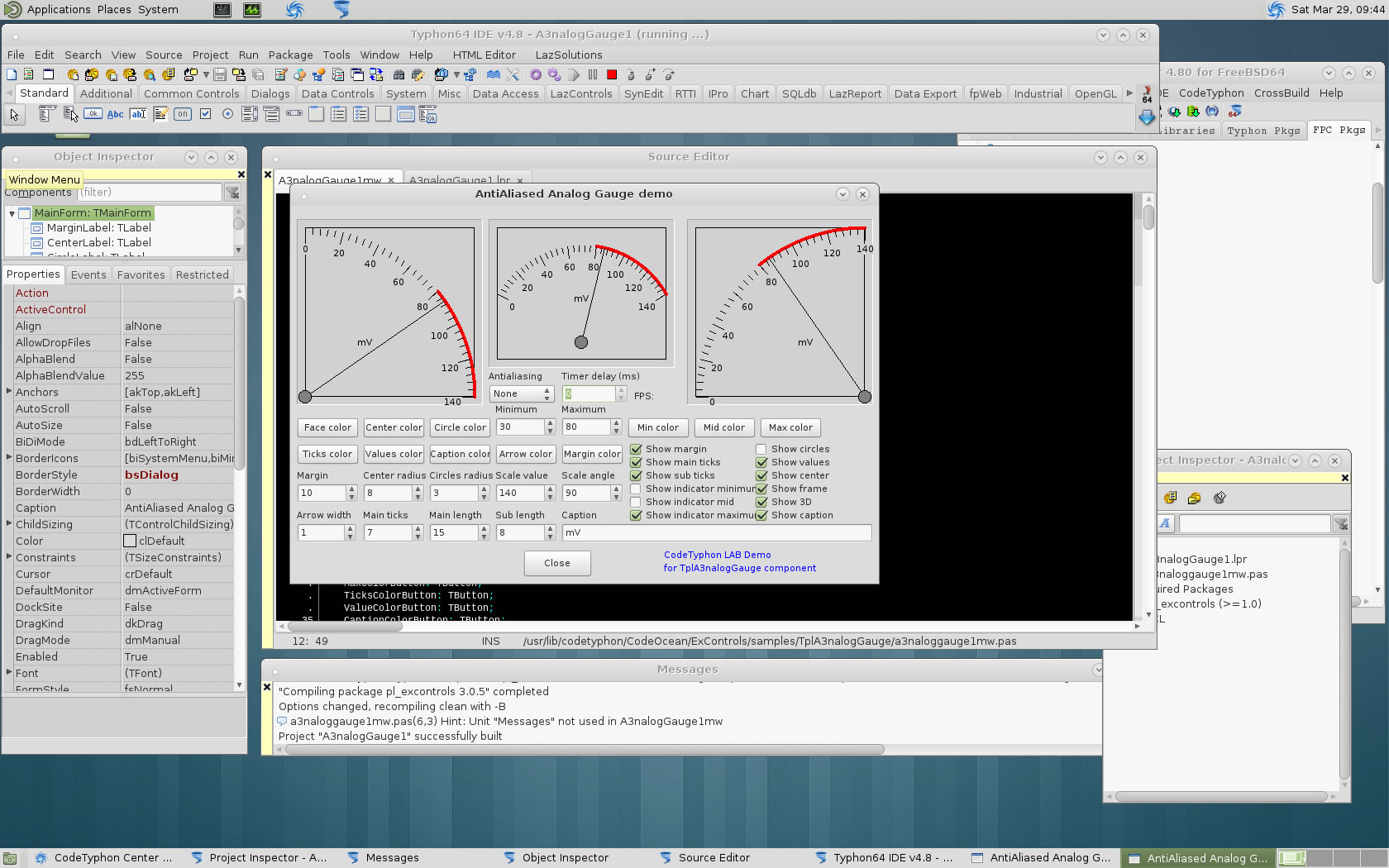Viewport: 1389px width, 868px height.
Task: Click the clDefault color swatch in the Color row
Action: pos(130,541)
